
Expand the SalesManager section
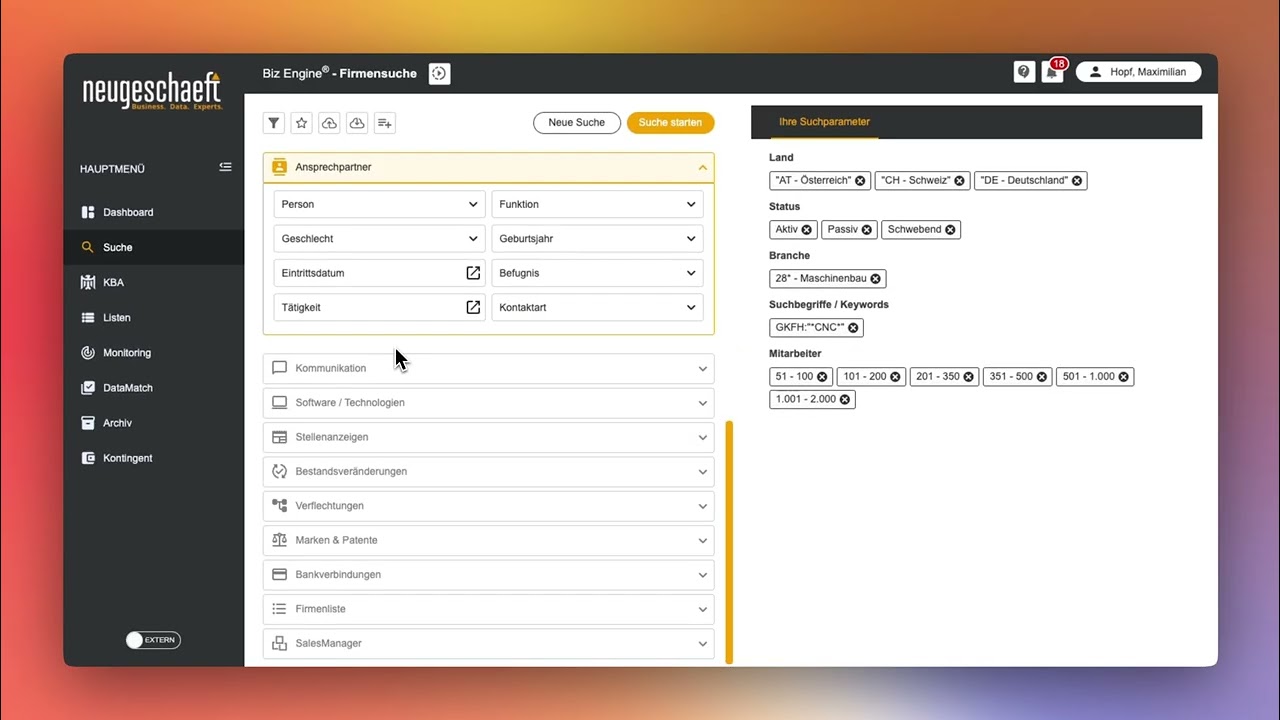(488, 643)
